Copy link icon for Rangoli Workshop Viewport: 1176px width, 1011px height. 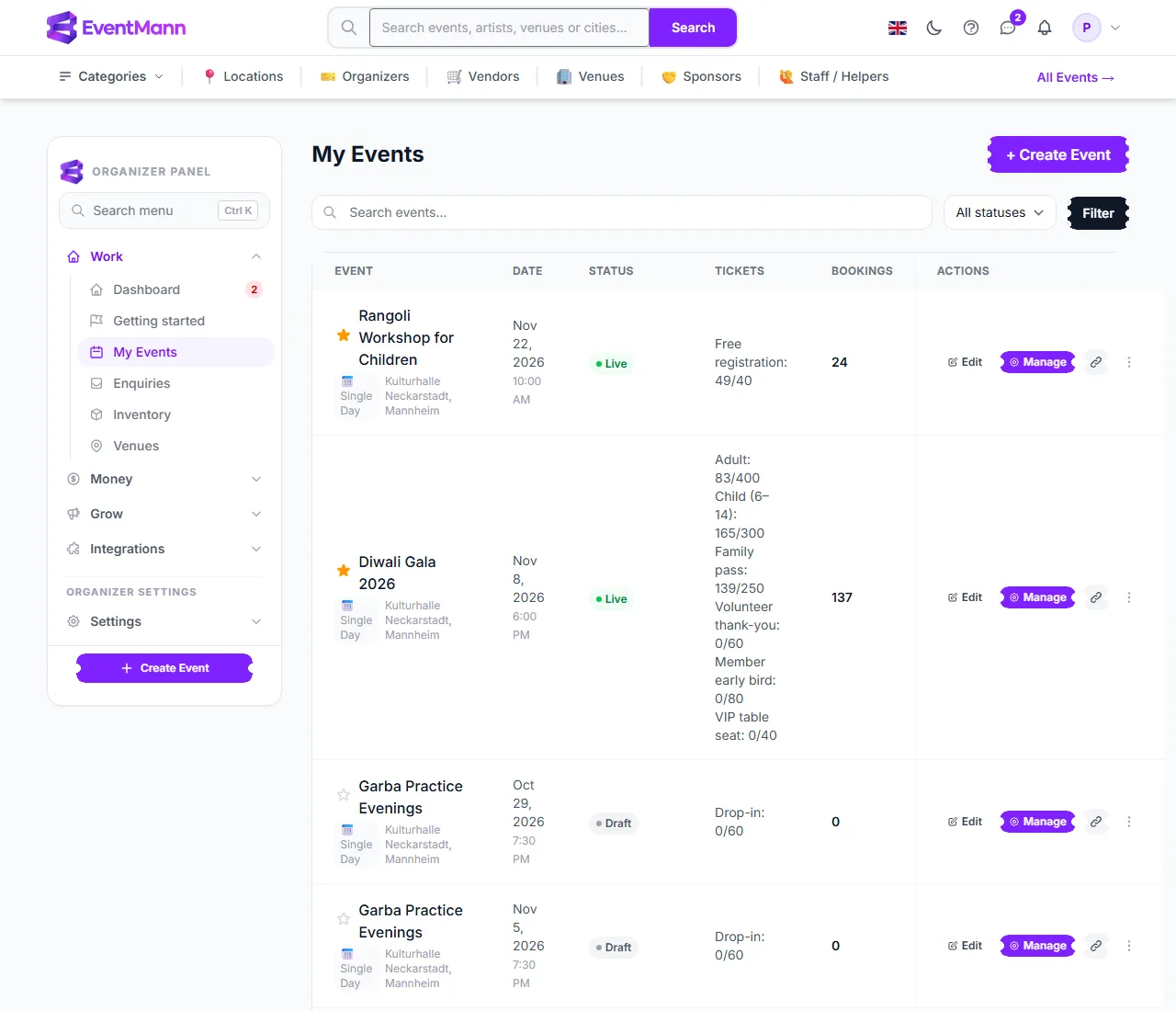(1096, 362)
